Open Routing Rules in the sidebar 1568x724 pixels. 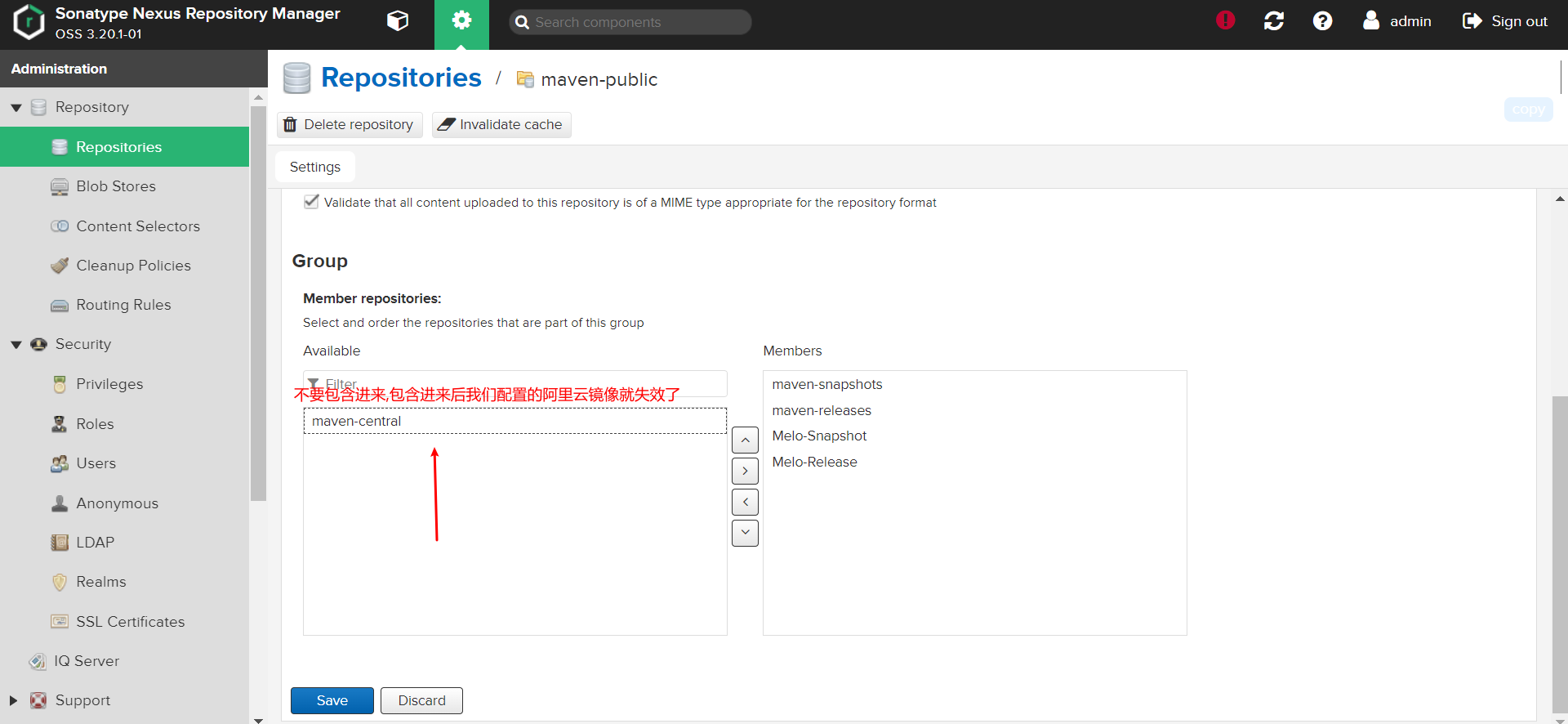click(x=124, y=305)
